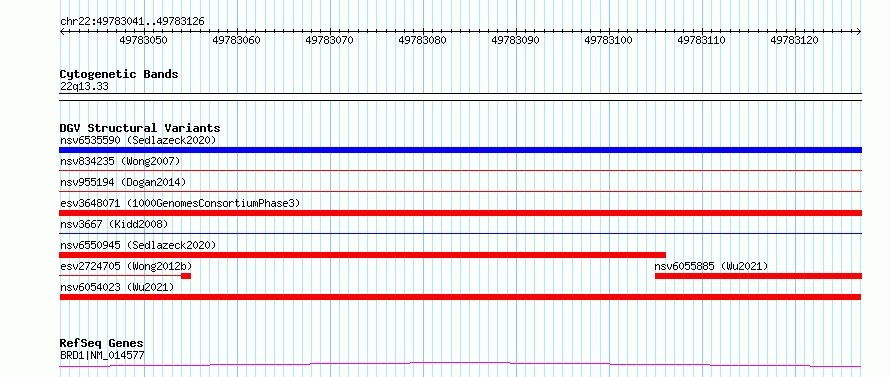Click the nsv6535590 (Sedlazeck2020) blue variant bar
The height and width of the screenshot is (377, 890).
pos(460,150)
